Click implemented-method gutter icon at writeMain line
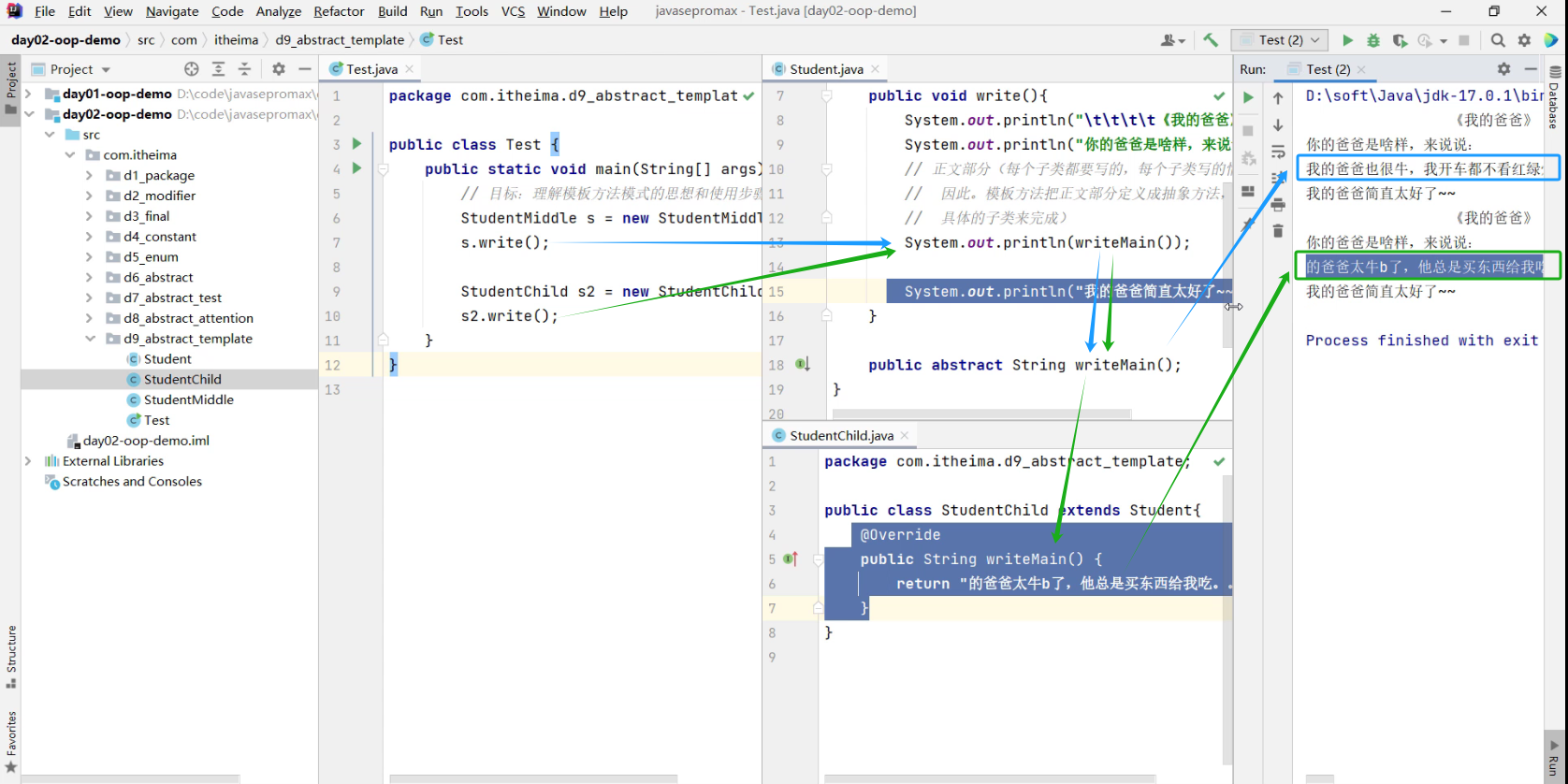1568x784 pixels. 803,365
